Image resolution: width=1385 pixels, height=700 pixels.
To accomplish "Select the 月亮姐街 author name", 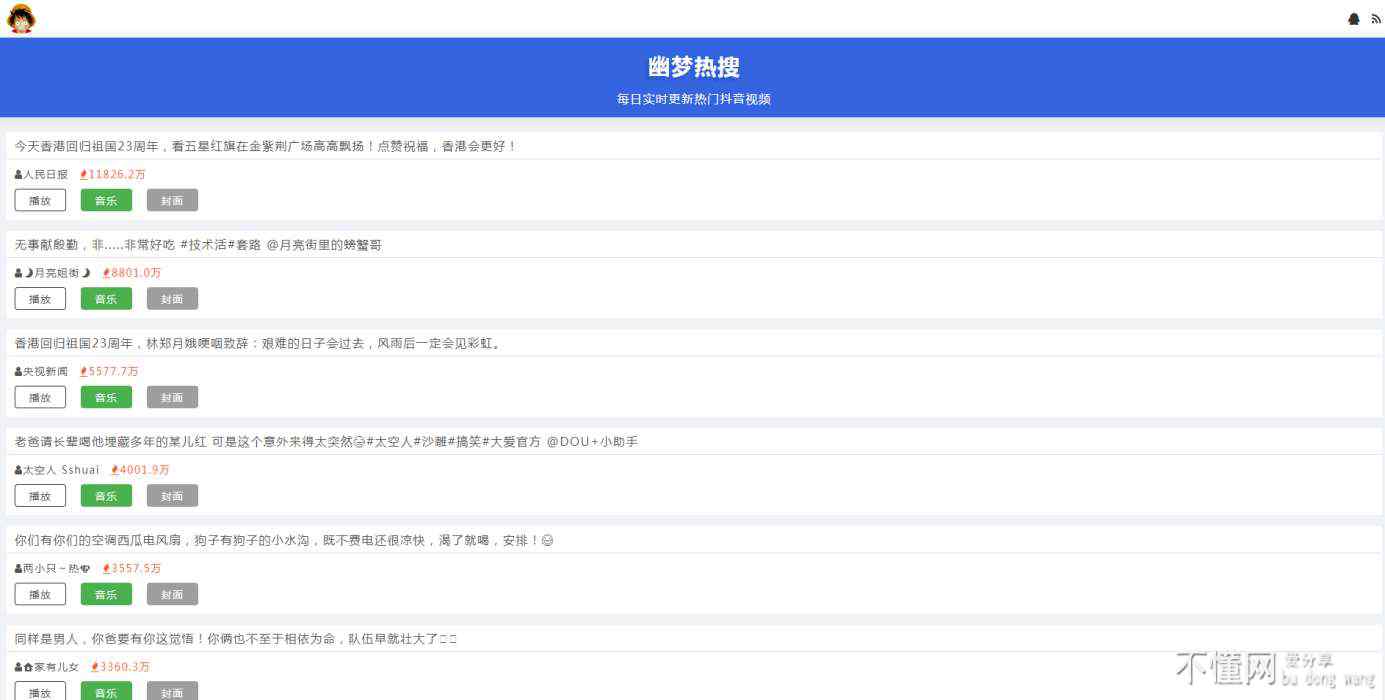I will (57, 273).
